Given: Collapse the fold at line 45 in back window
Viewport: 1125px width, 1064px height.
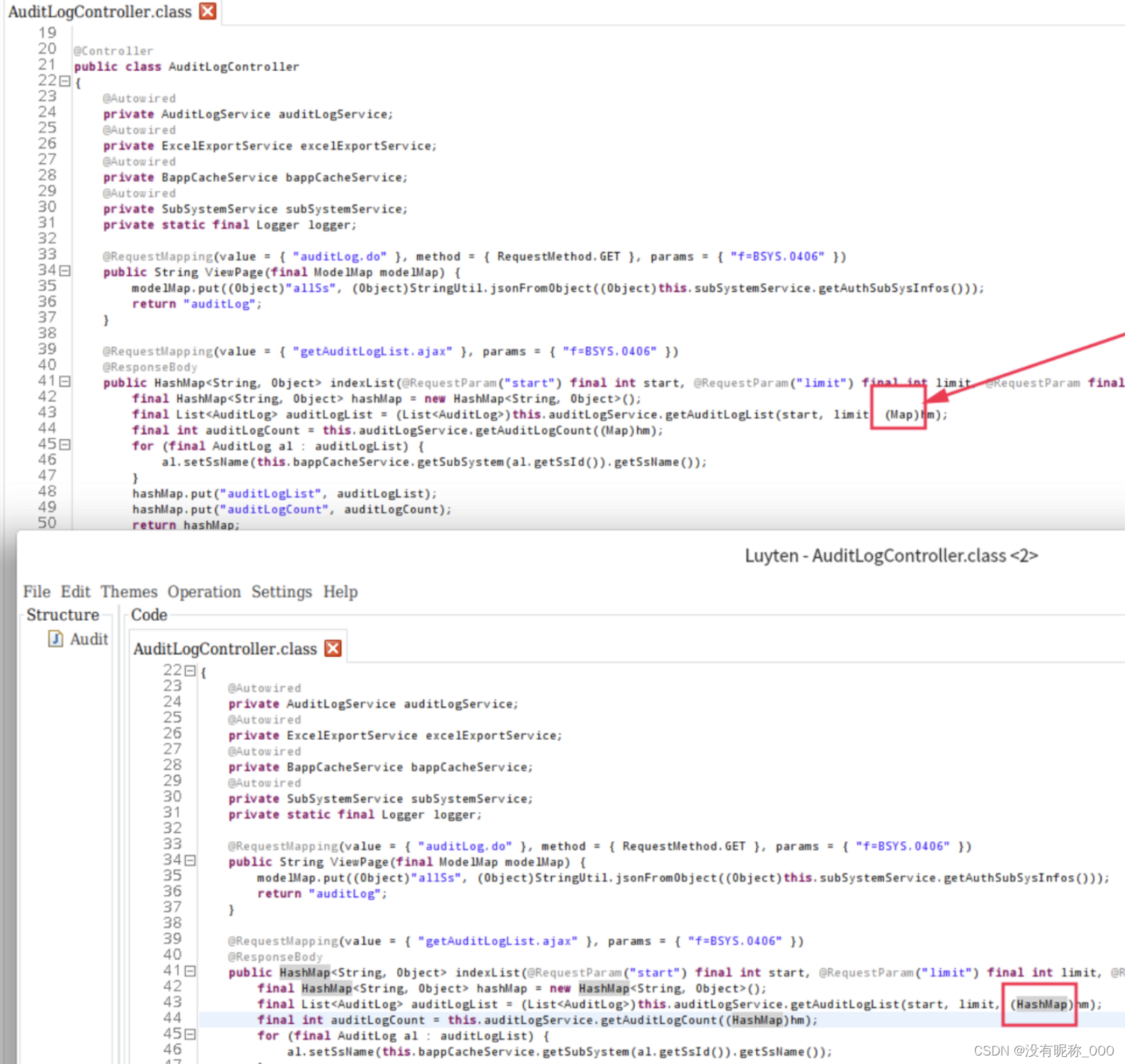Looking at the screenshot, I should point(65,445).
